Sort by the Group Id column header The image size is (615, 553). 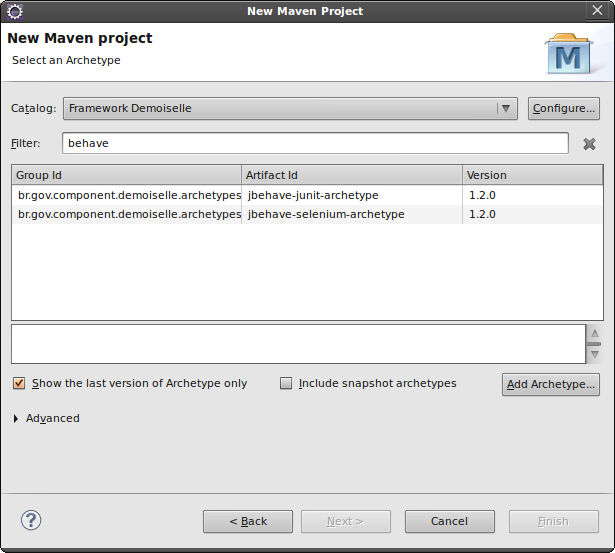pos(127,175)
